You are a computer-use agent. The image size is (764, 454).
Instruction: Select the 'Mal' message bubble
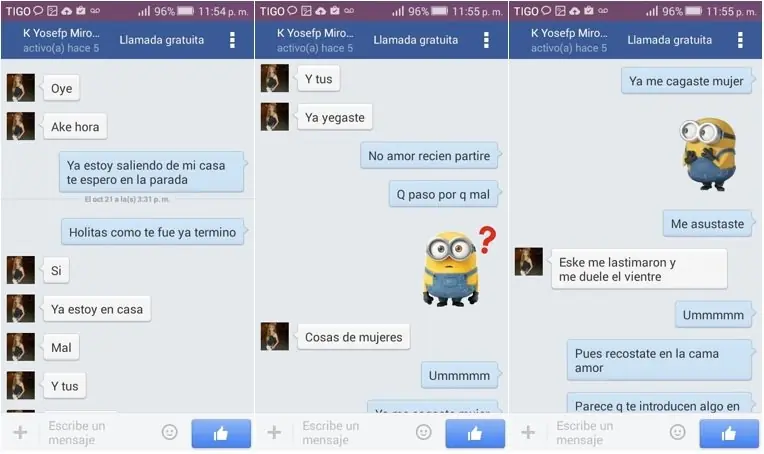tap(61, 347)
